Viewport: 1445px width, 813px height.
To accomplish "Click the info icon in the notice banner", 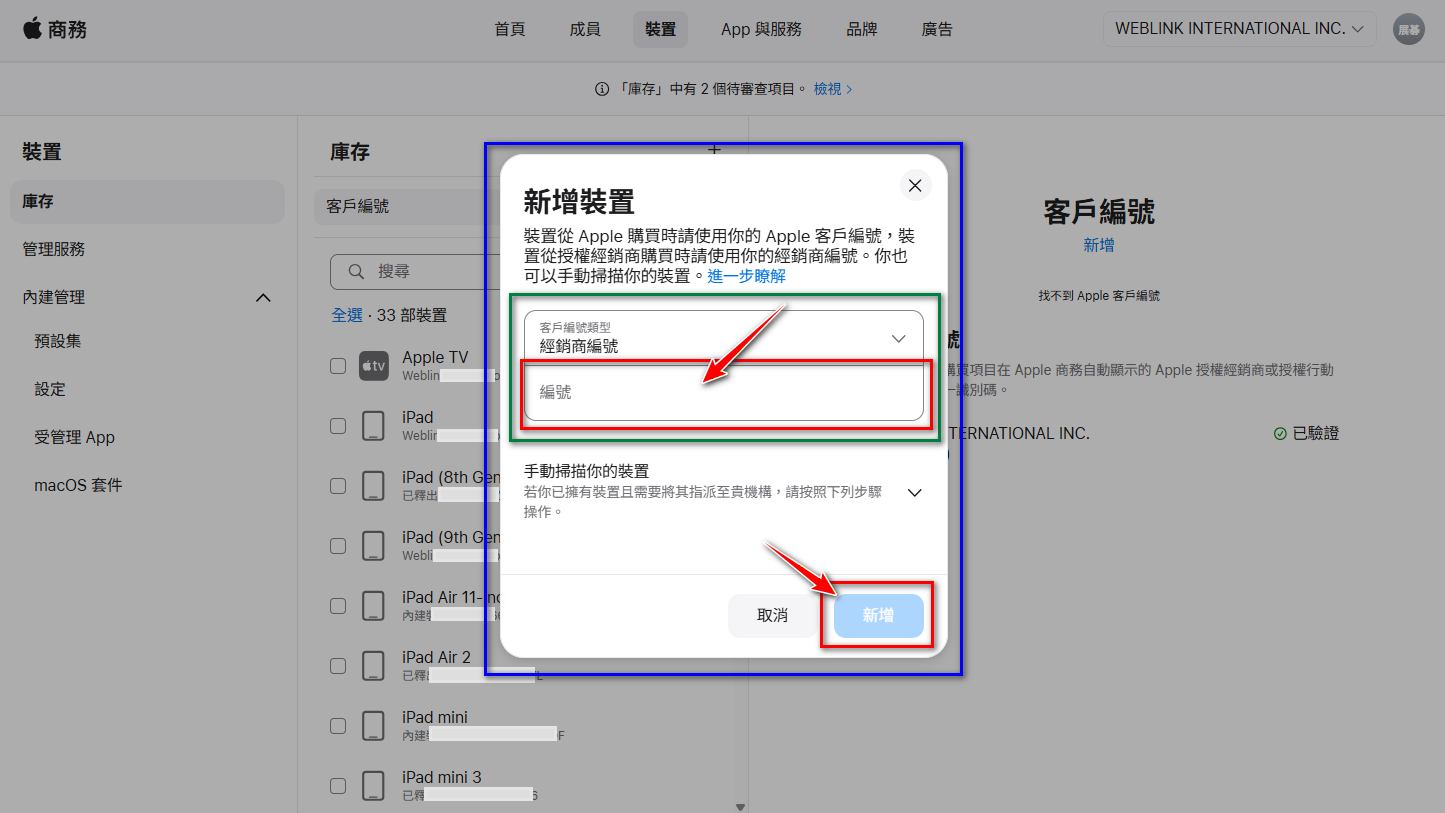I will pyautogui.click(x=602, y=89).
